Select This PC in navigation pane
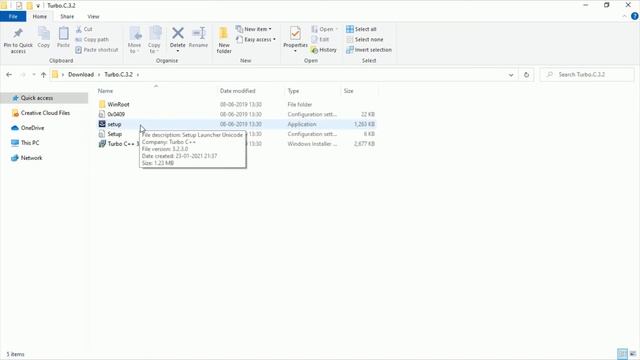This screenshot has height=360, width=640. coord(25,143)
